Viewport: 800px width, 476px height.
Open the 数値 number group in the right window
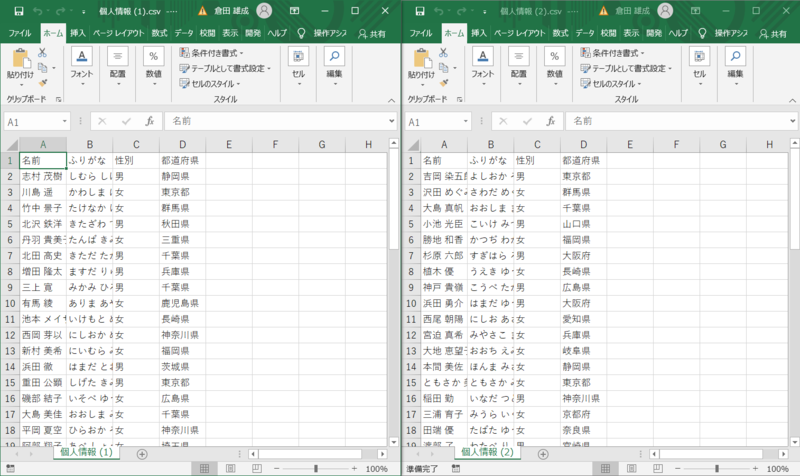555,66
